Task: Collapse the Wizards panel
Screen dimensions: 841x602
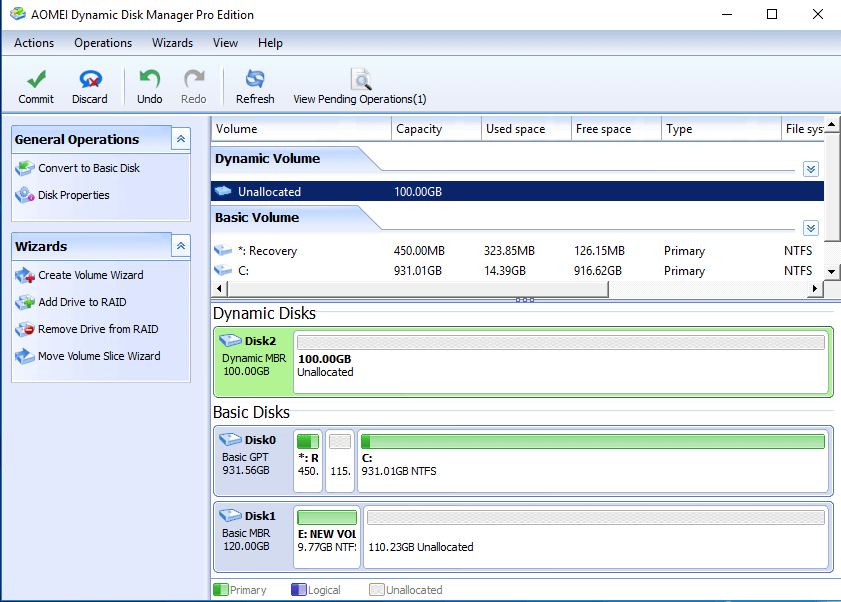Action: (x=180, y=246)
